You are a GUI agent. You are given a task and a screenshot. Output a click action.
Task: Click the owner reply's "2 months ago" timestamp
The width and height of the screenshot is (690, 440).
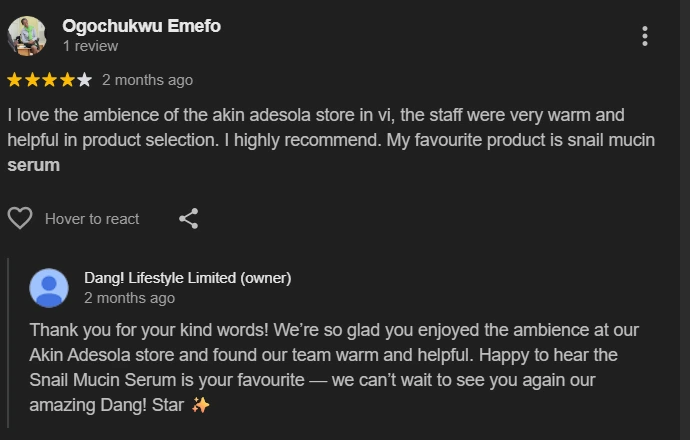coord(129,298)
